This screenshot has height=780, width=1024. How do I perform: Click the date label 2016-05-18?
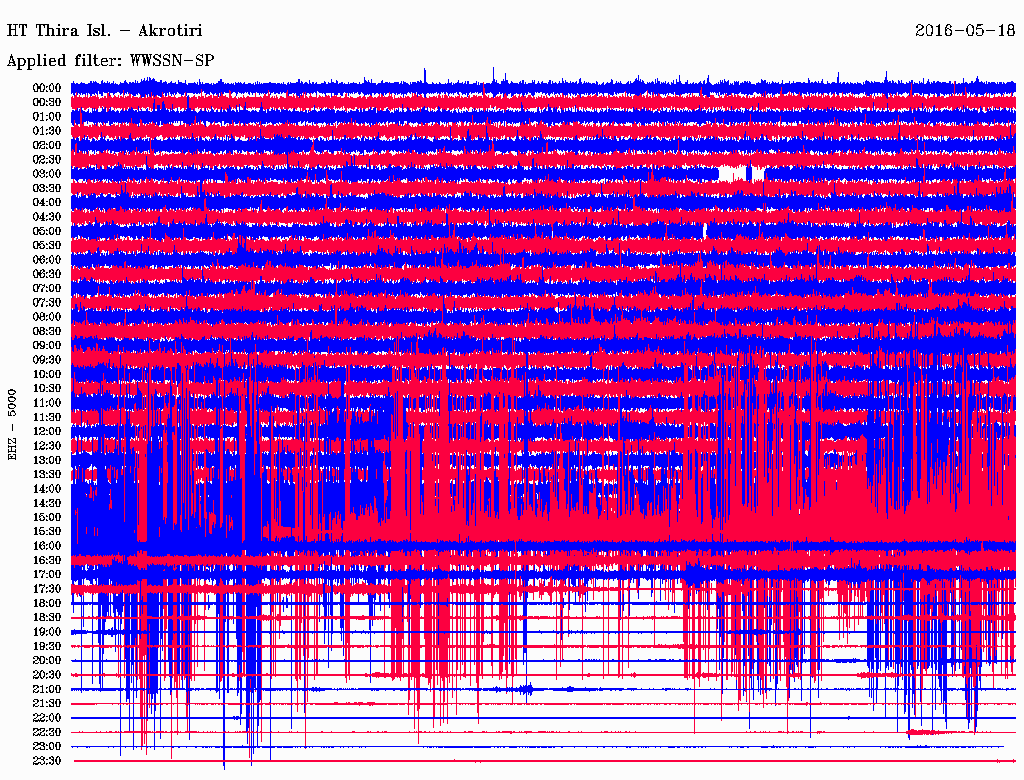(965, 31)
